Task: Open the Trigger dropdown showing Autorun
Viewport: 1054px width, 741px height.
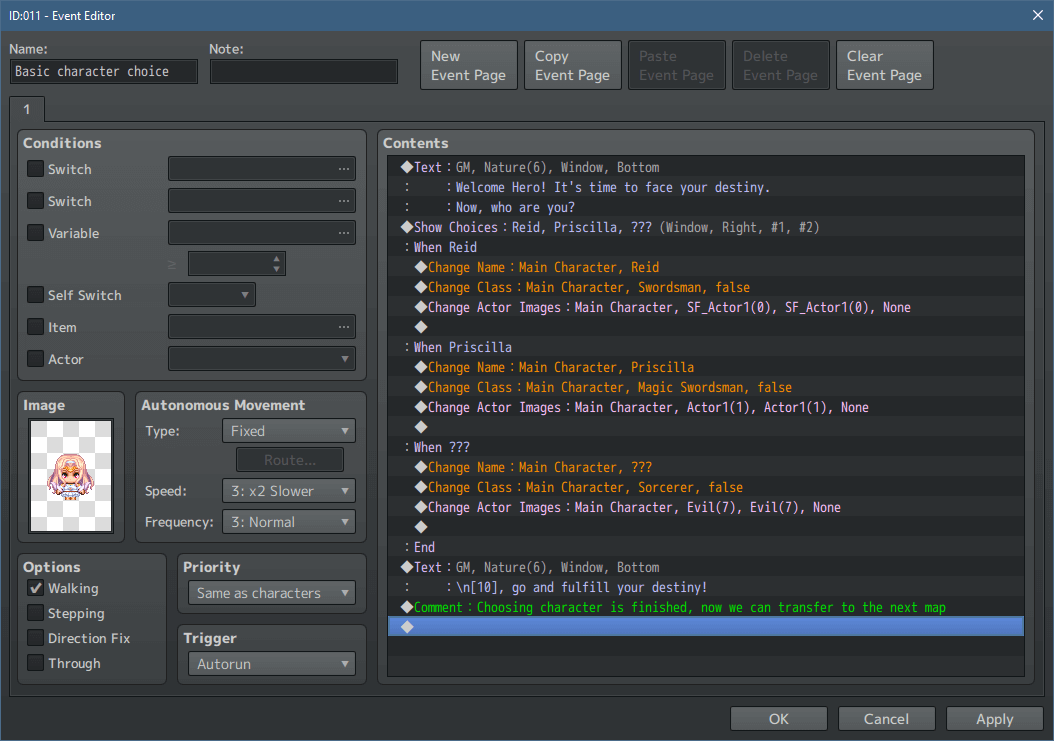Action: click(271, 663)
